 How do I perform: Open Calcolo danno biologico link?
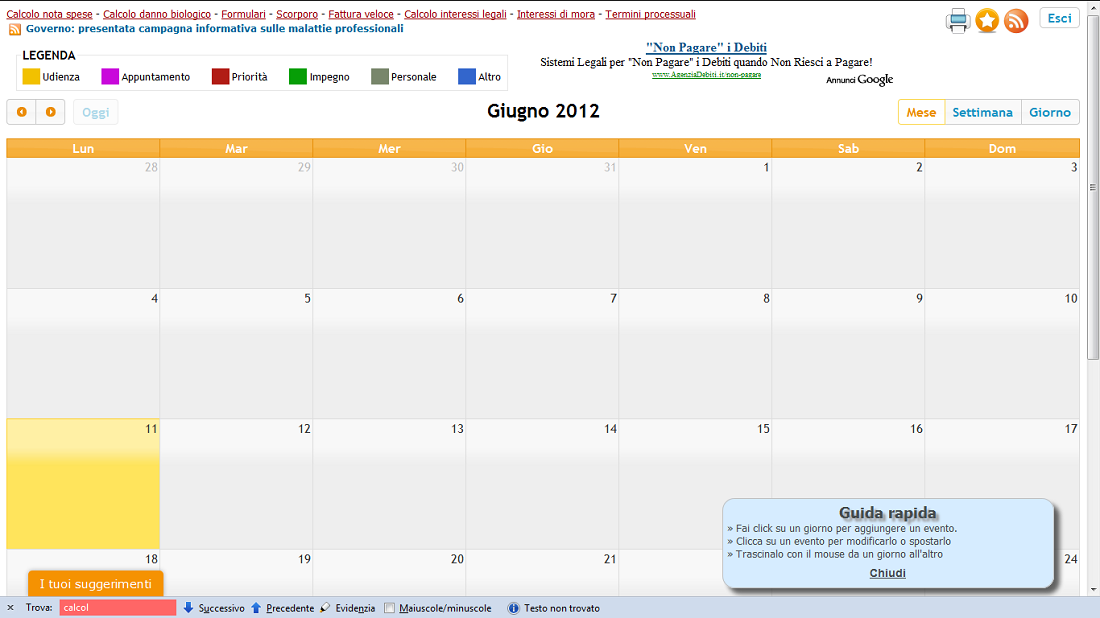pyautogui.click(x=157, y=14)
